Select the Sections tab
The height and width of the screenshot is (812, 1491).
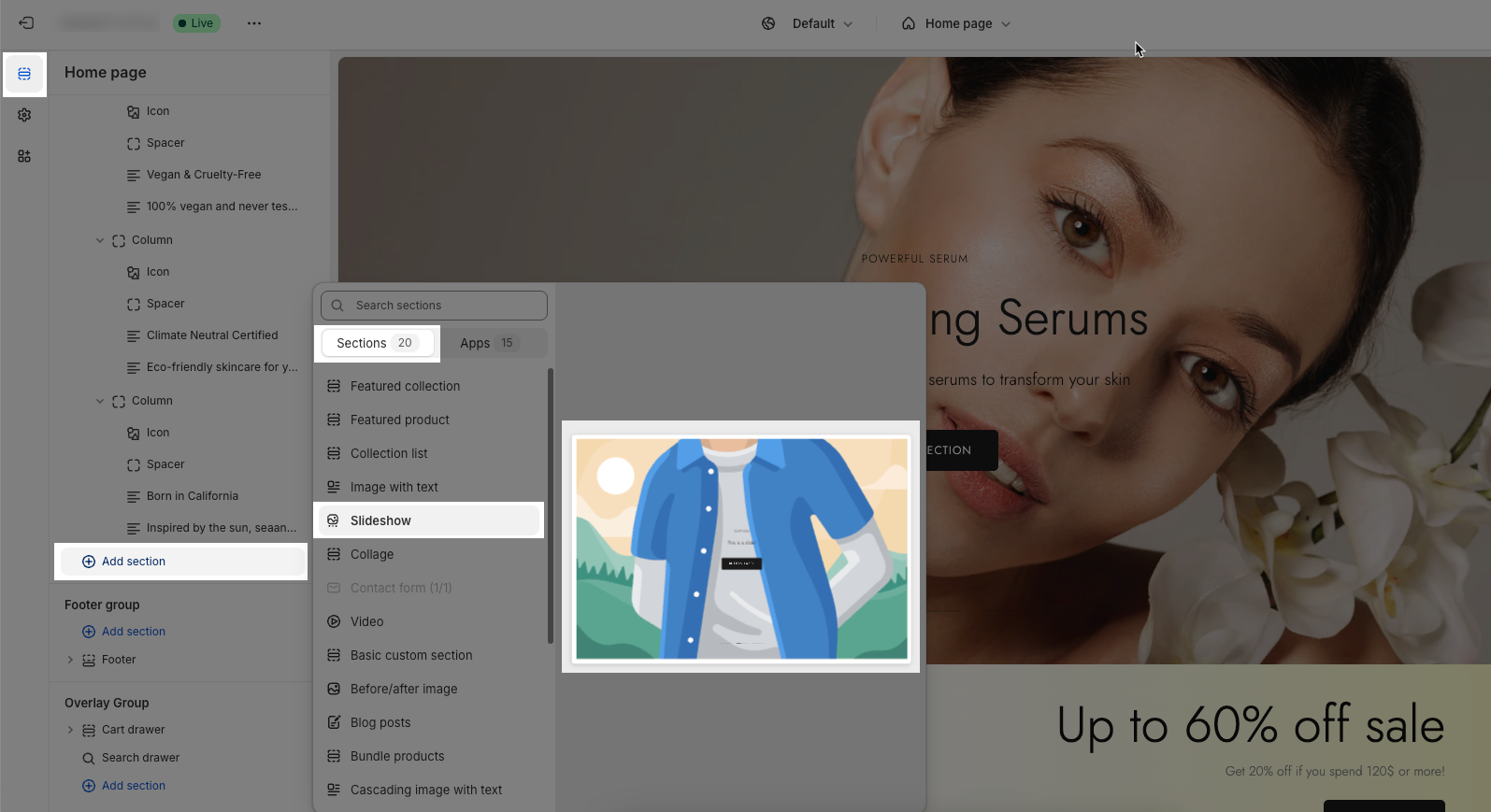pos(378,343)
